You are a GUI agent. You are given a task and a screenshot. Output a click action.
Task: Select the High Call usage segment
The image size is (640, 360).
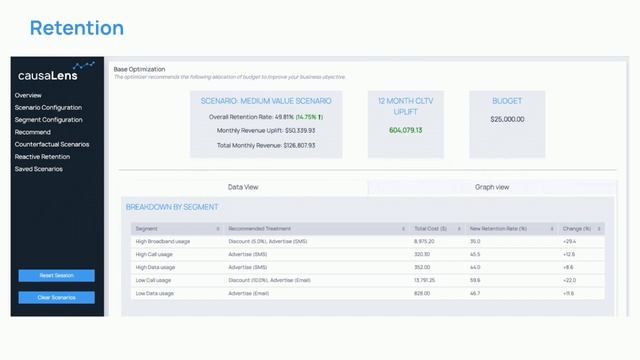154,254
